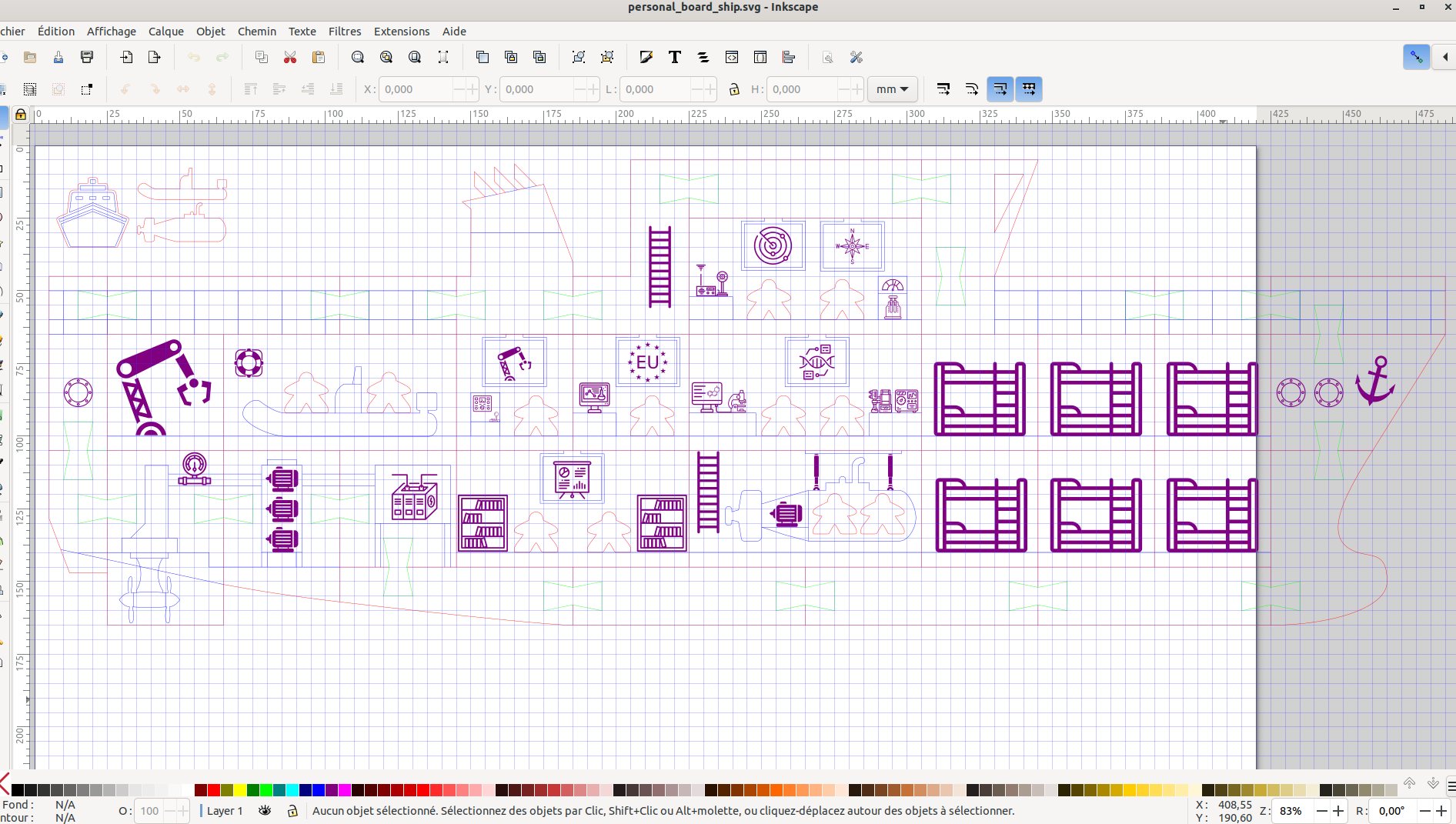Click the Import file icon
The height and width of the screenshot is (824, 1456).
click(126, 57)
